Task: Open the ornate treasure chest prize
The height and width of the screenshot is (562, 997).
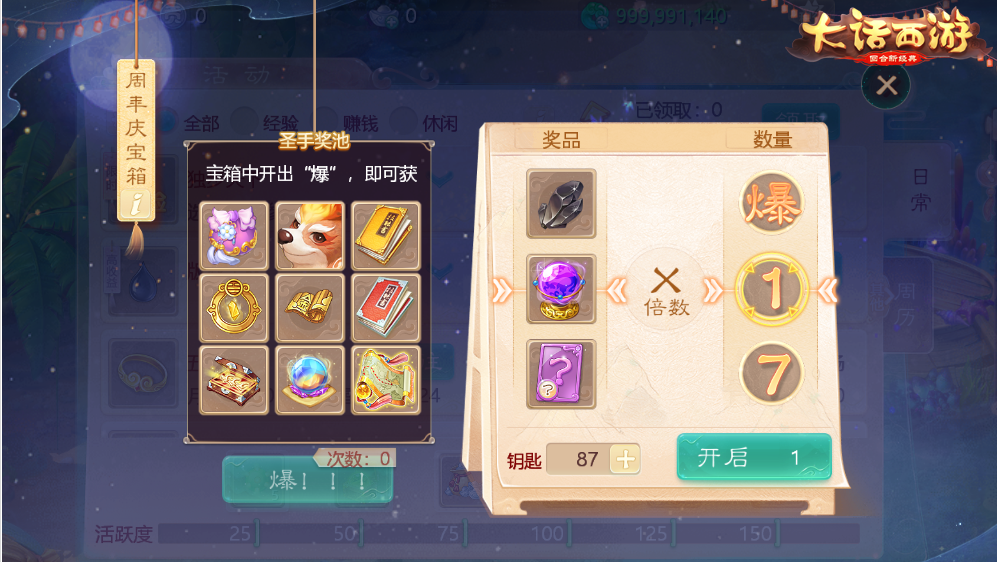Action: (x=234, y=380)
